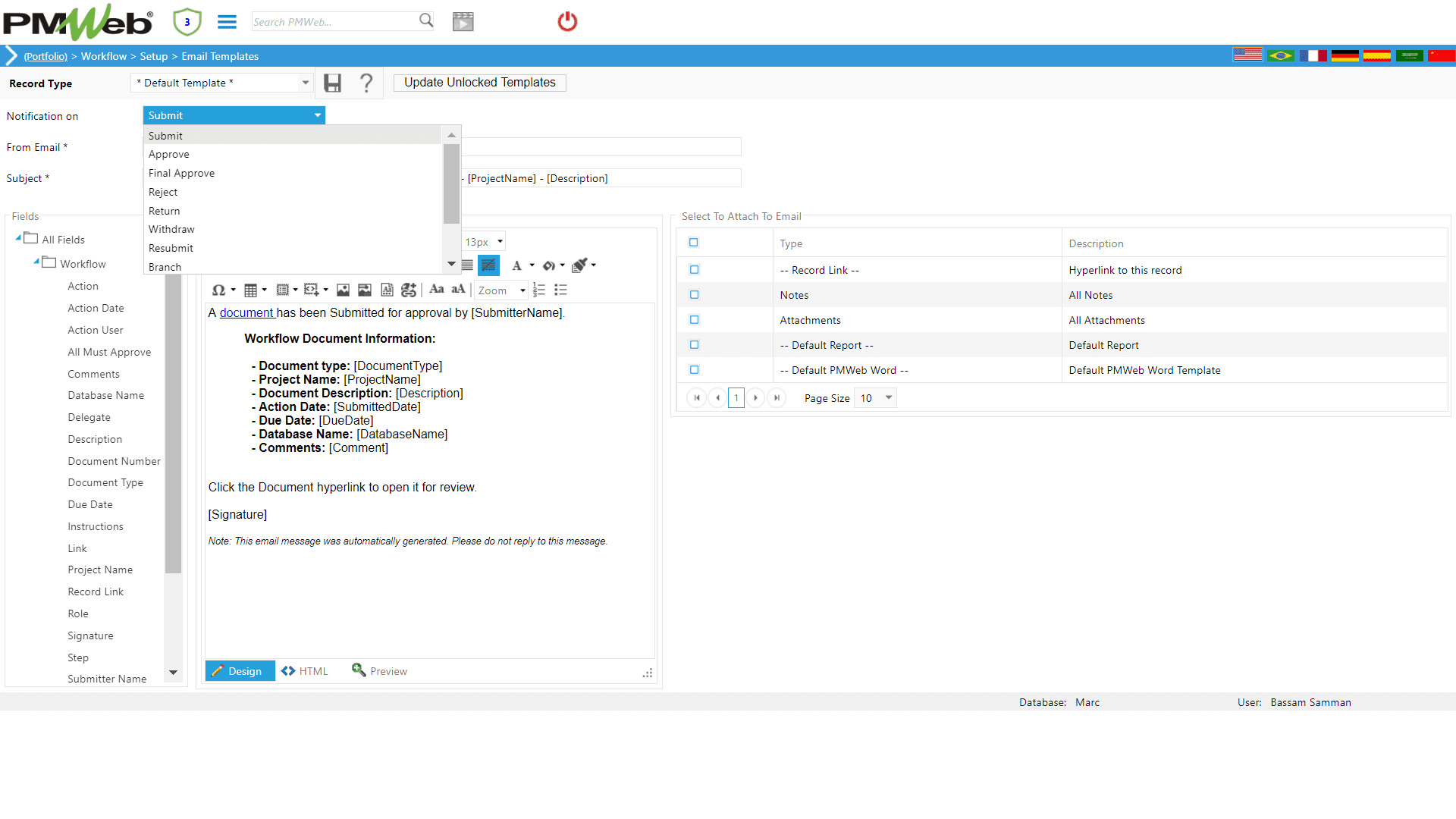Click Update Unlocked Templates button
Viewport: 1456px width, 819px height.
(x=480, y=82)
